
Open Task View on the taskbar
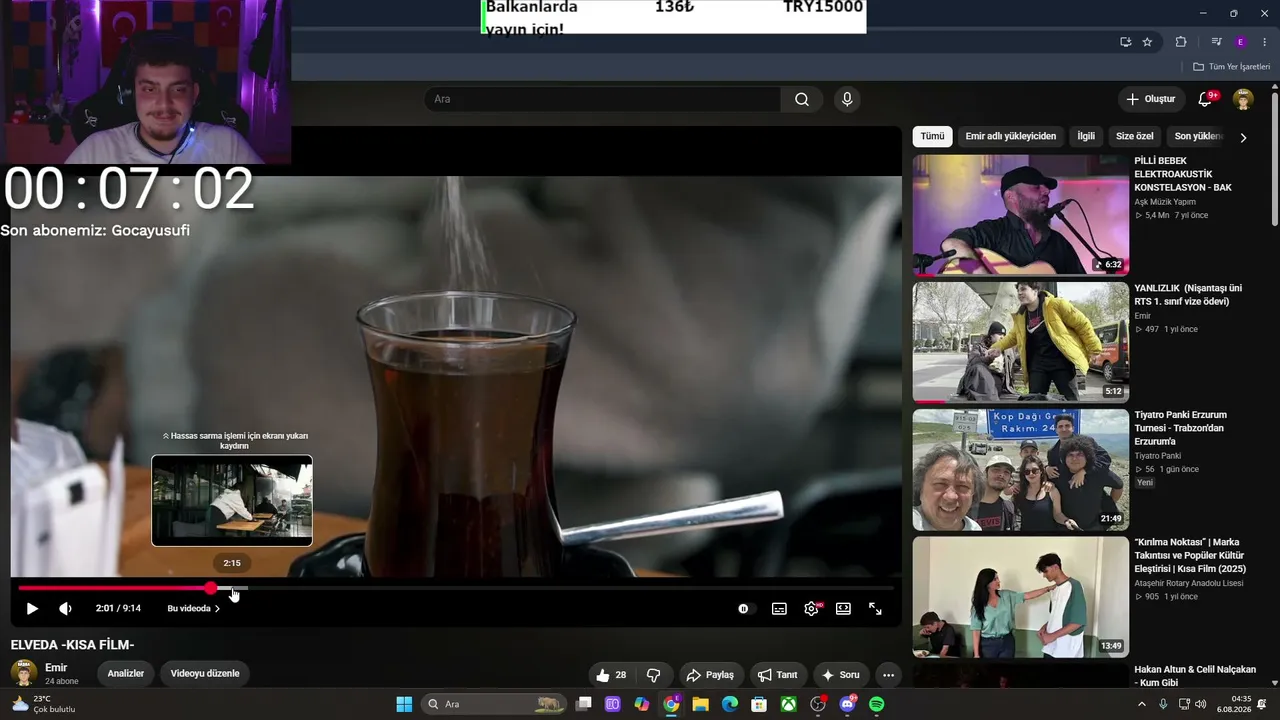pos(584,704)
